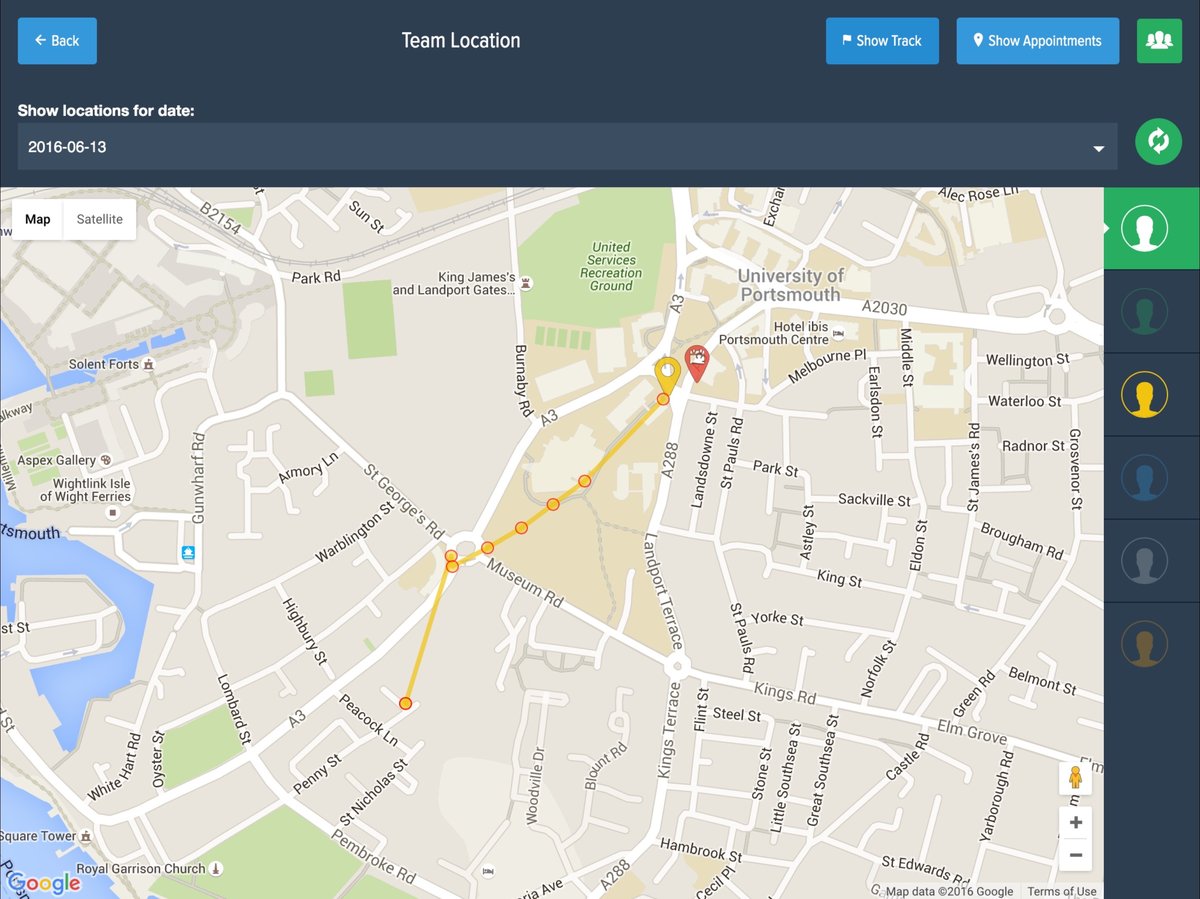Select the second blue team member avatar

click(1146, 478)
